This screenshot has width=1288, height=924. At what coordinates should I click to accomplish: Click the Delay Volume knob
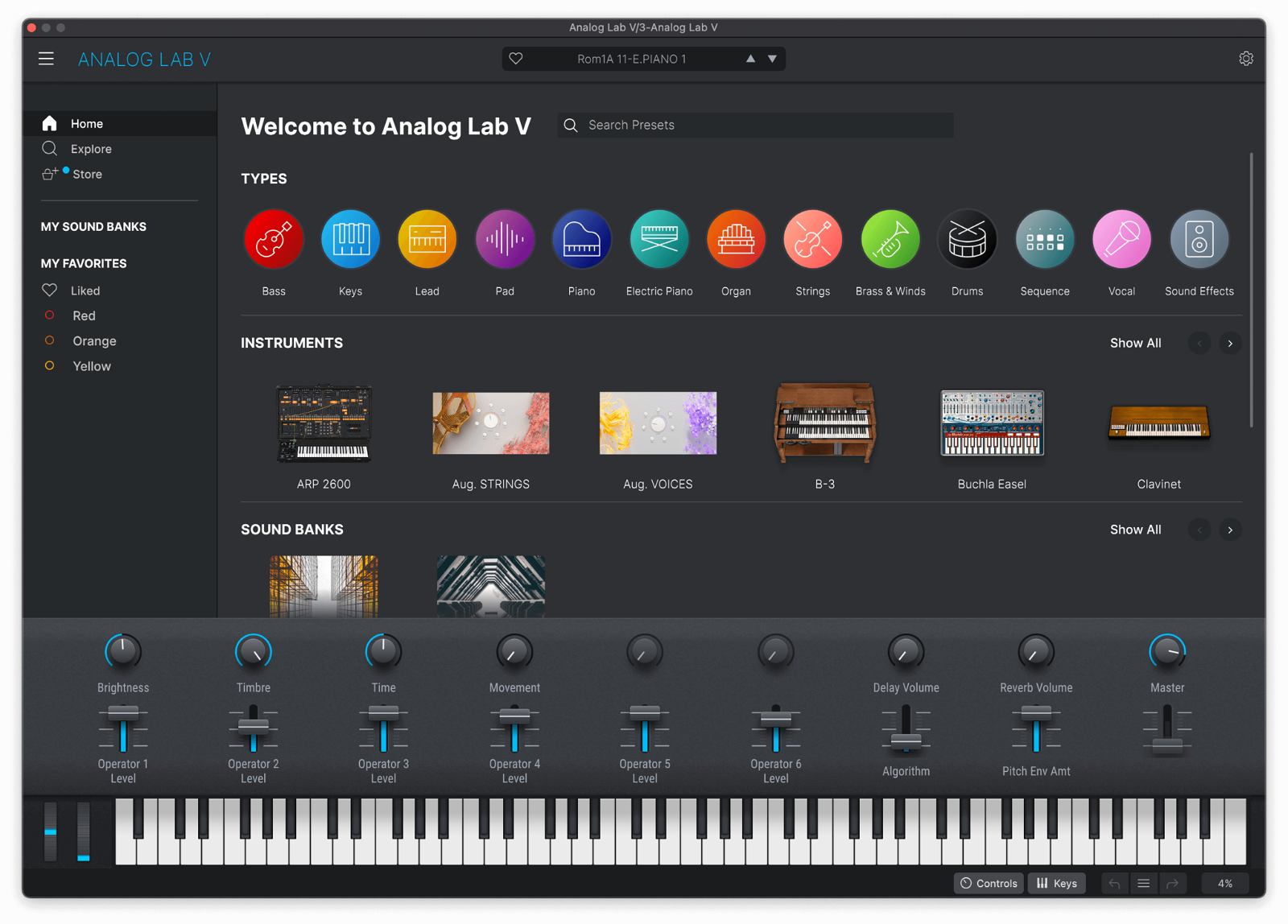click(x=906, y=652)
